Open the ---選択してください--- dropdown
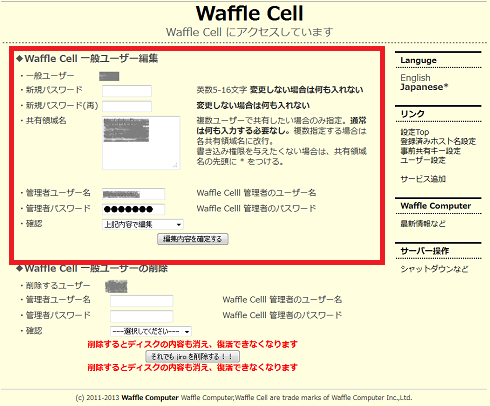490x406 pixels. (x=151, y=331)
